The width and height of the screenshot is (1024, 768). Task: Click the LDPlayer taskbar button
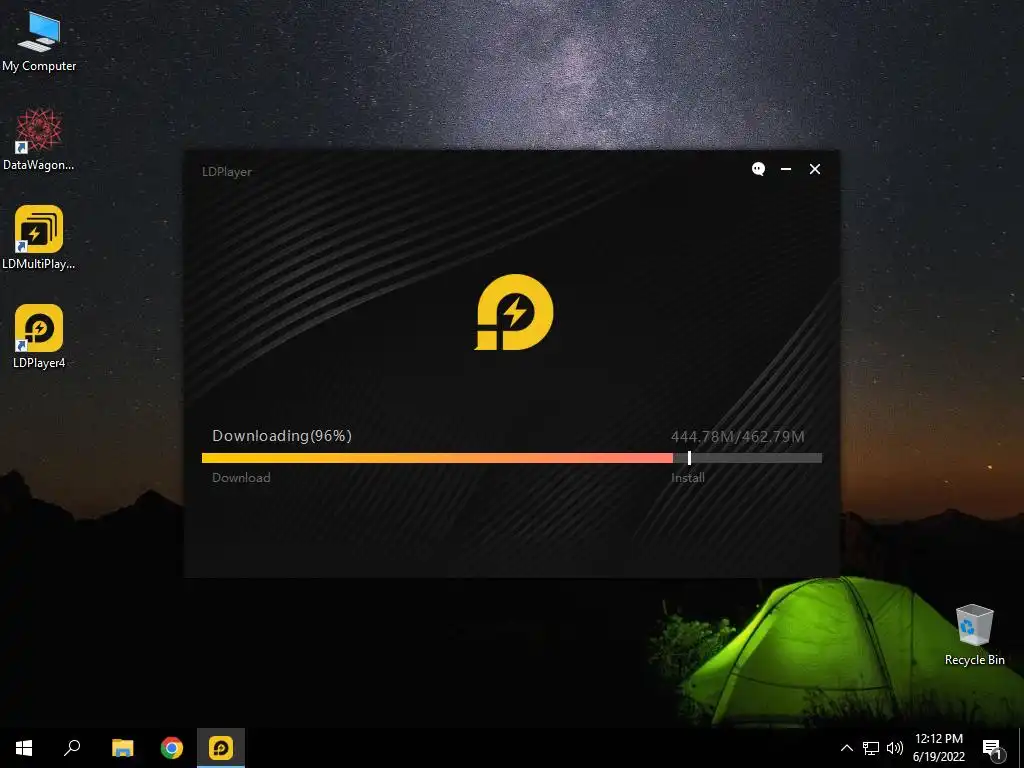click(221, 748)
